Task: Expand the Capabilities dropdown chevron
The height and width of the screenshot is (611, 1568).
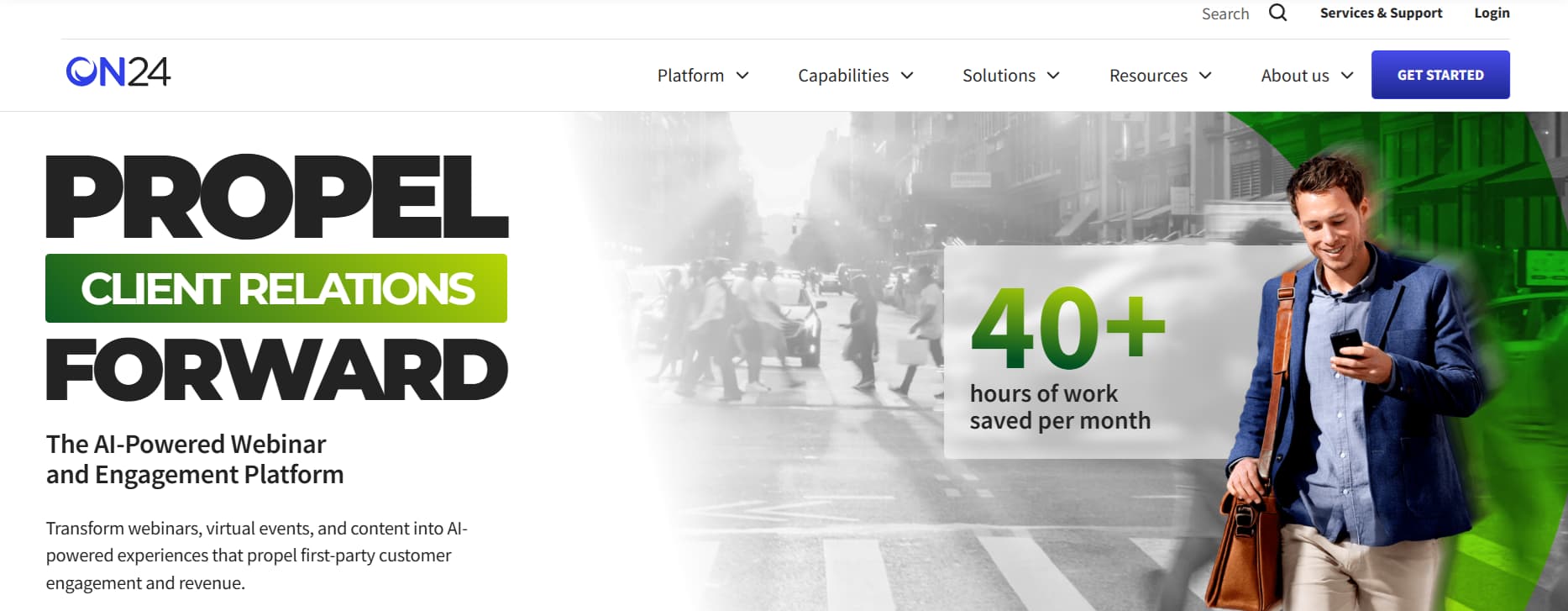Action: coord(907,76)
